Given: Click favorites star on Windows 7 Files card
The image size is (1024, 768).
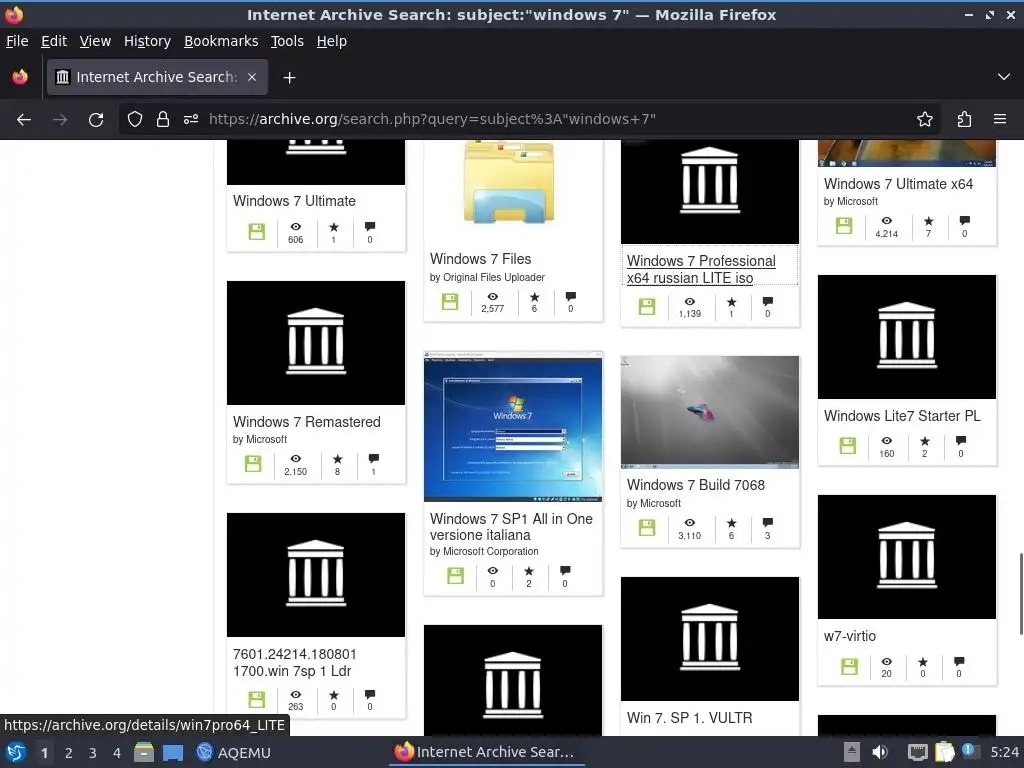Looking at the screenshot, I should (x=534, y=296).
